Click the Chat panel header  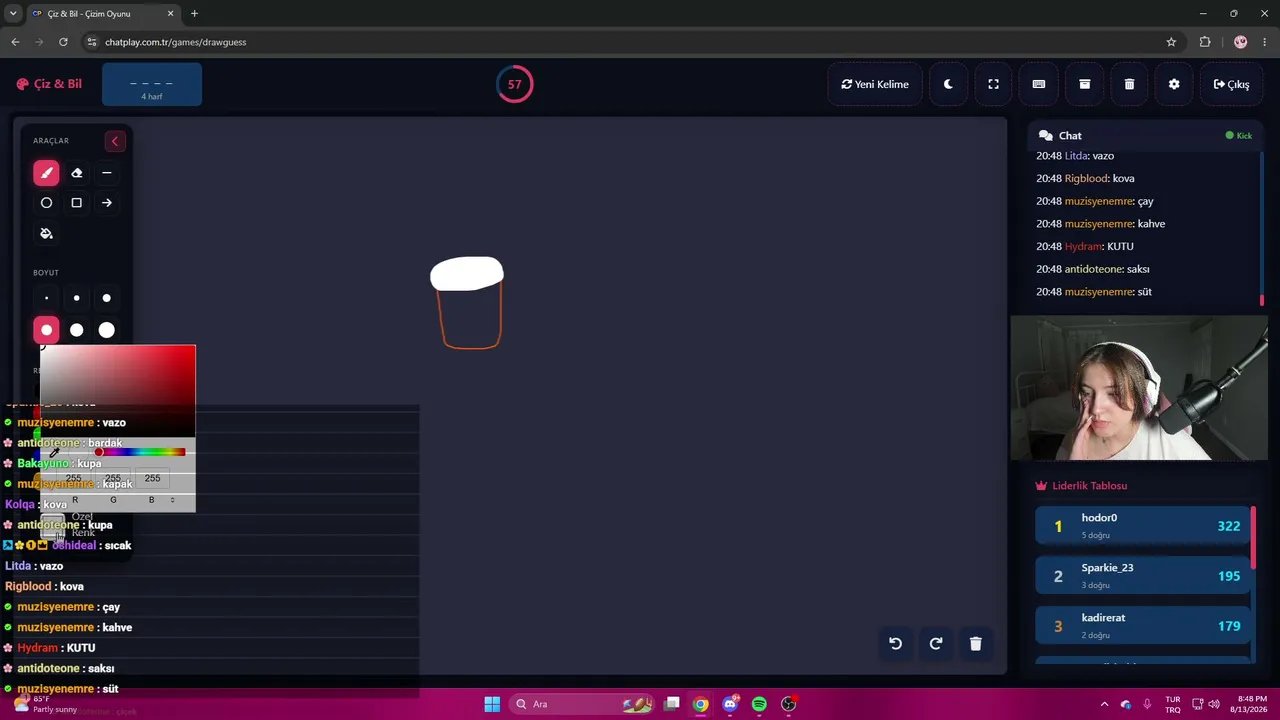tap(1144, 135)
